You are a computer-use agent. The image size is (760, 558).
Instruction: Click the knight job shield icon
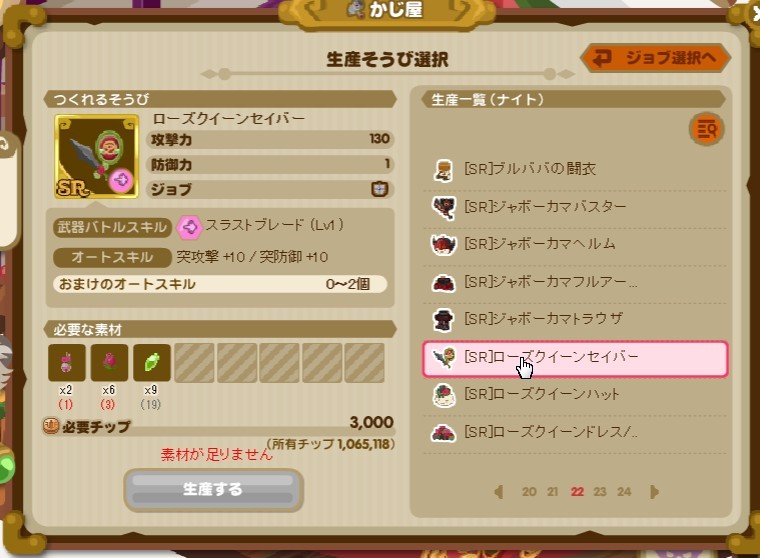click(x=379, y=189)
